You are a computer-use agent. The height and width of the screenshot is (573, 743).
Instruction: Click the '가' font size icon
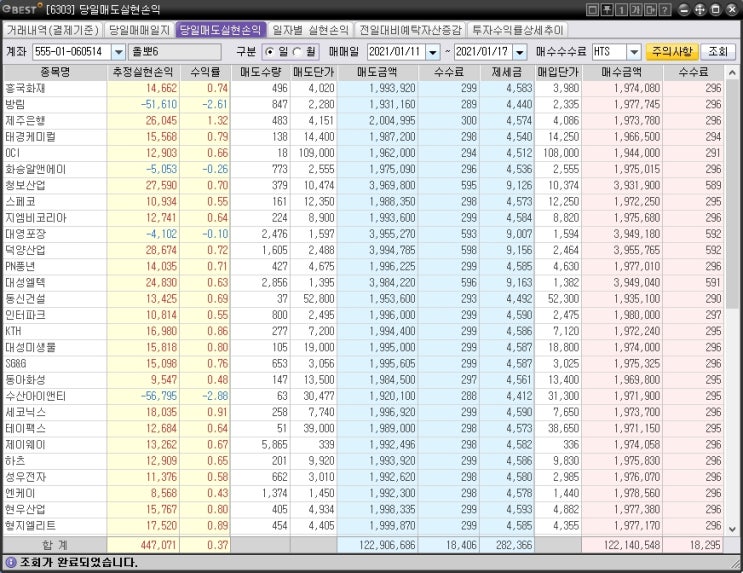636,9
